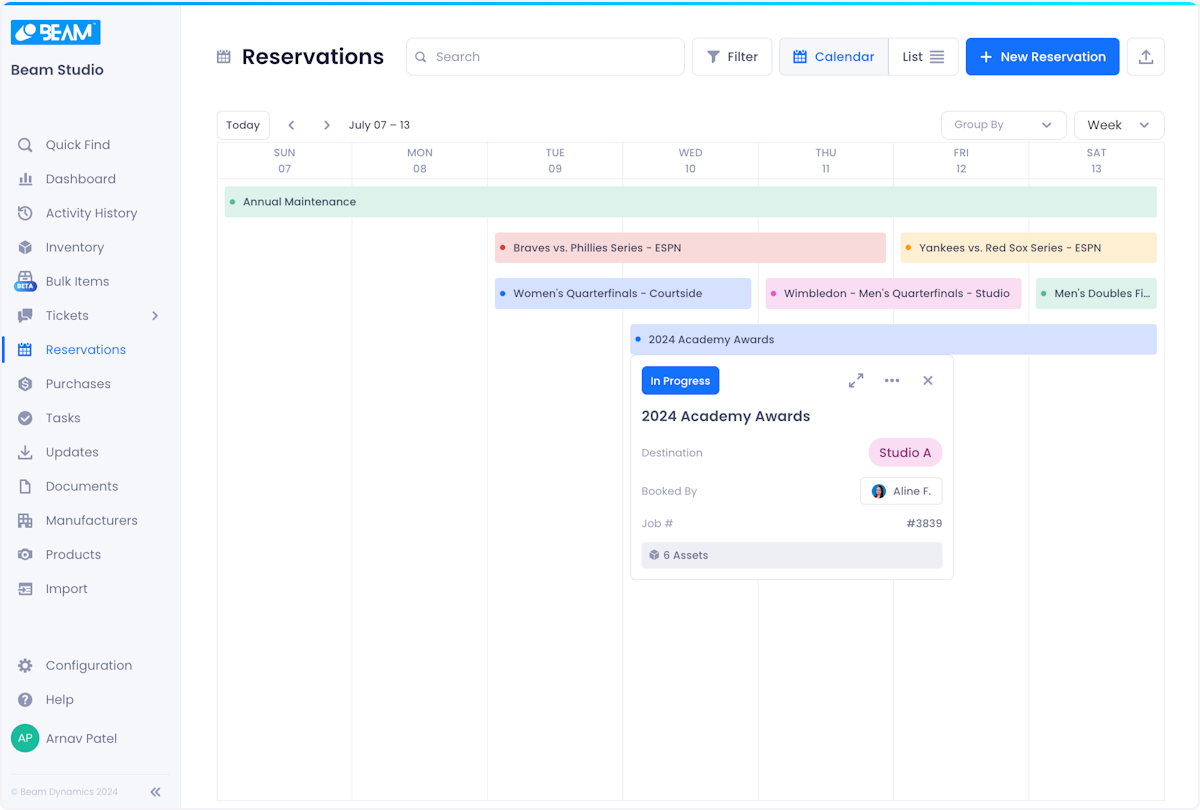Switch to Calendar view
Screen dimensions: 1200x810
click(834, 57)
